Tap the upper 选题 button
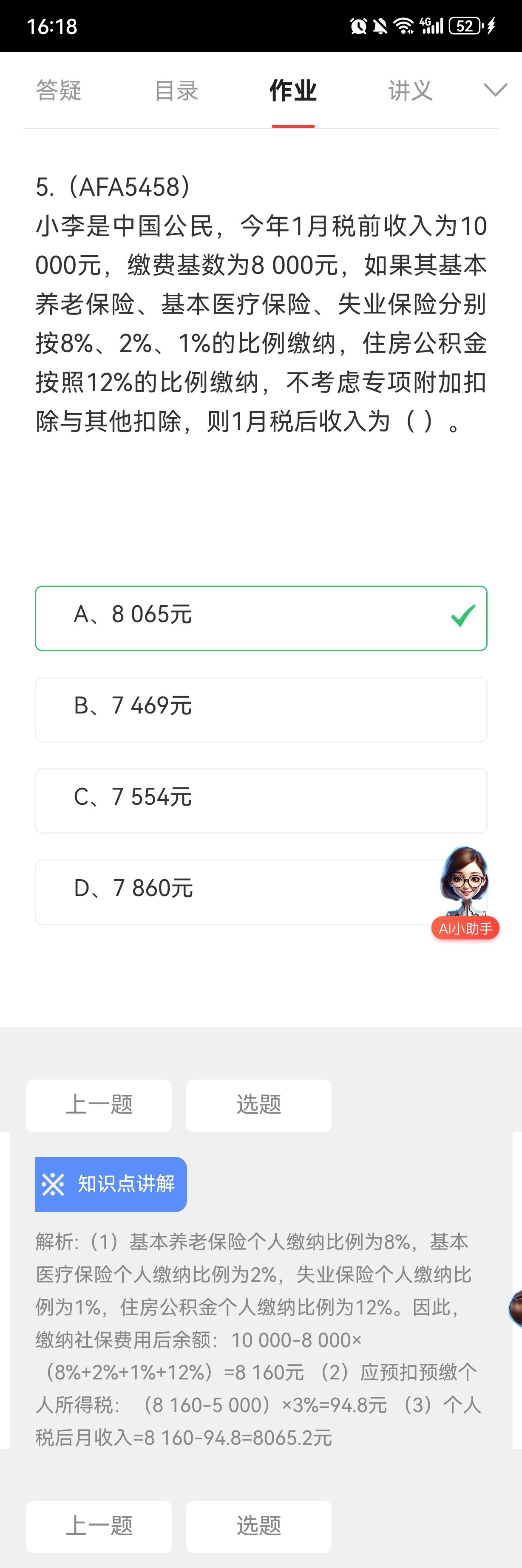 259,1105
